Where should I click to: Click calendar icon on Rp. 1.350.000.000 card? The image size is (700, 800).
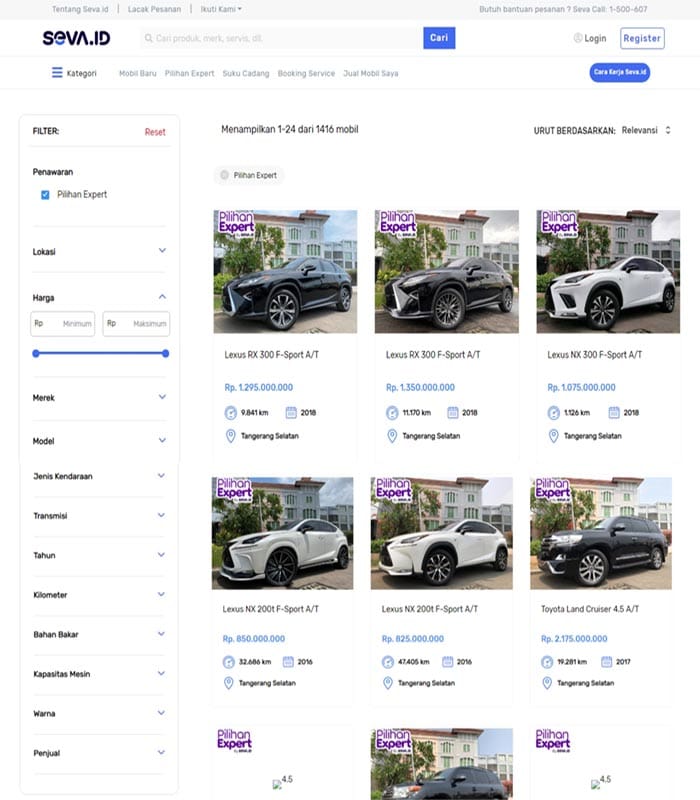pyautogui.click(x=453, y=412)
